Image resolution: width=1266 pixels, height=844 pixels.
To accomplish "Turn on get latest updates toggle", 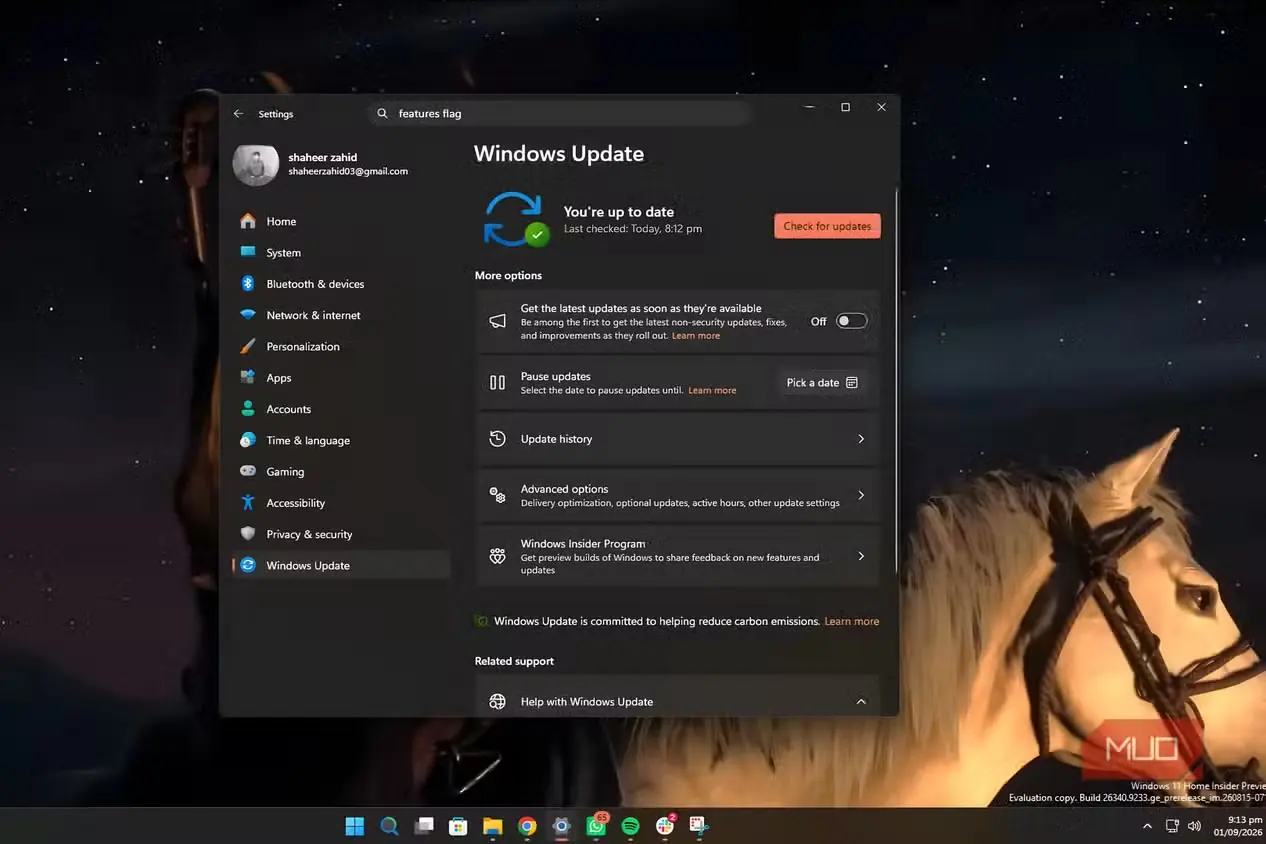I will (x=852, y=321).
